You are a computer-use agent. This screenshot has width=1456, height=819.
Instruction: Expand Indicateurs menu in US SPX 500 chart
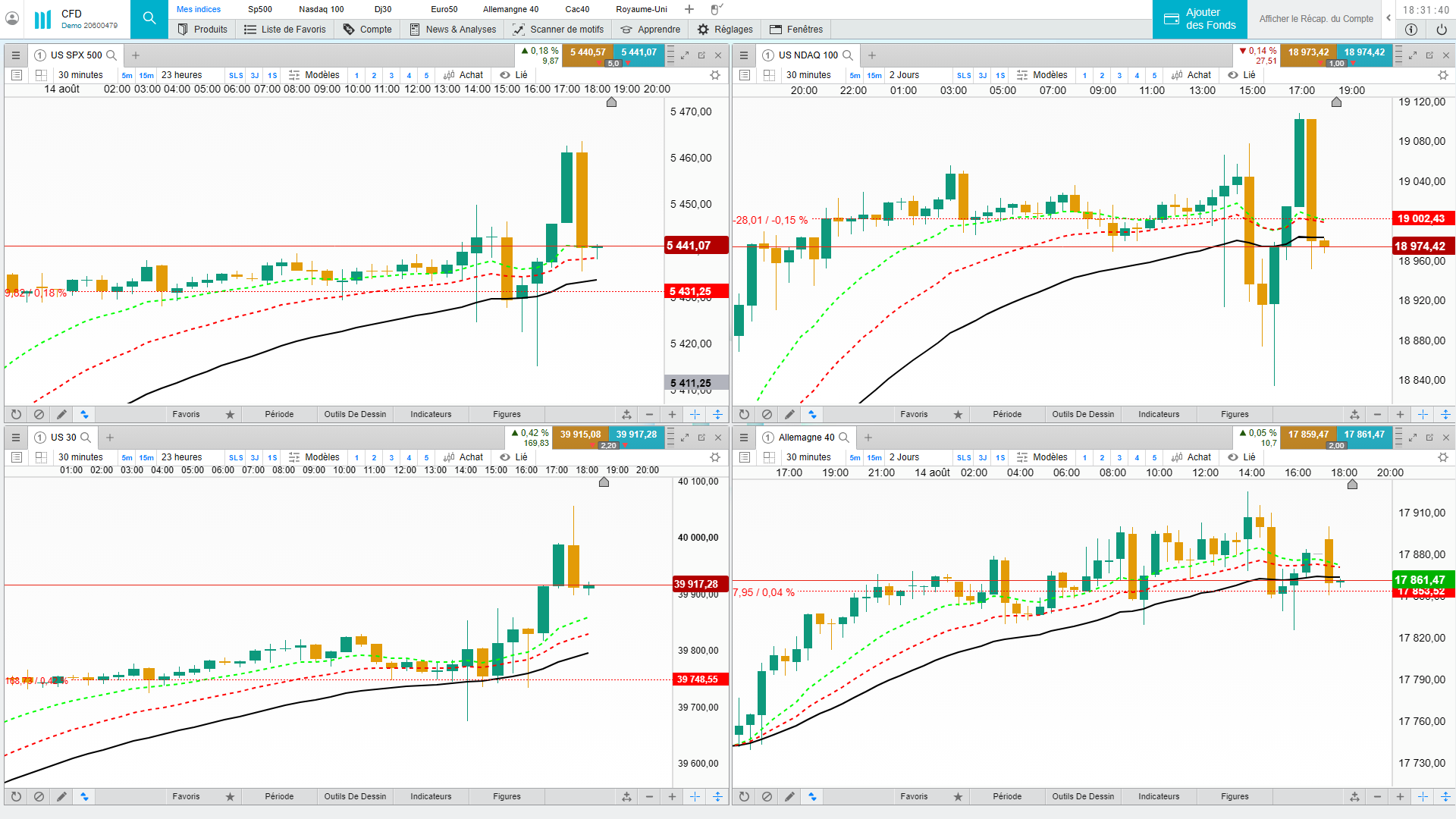coord(431,415)
